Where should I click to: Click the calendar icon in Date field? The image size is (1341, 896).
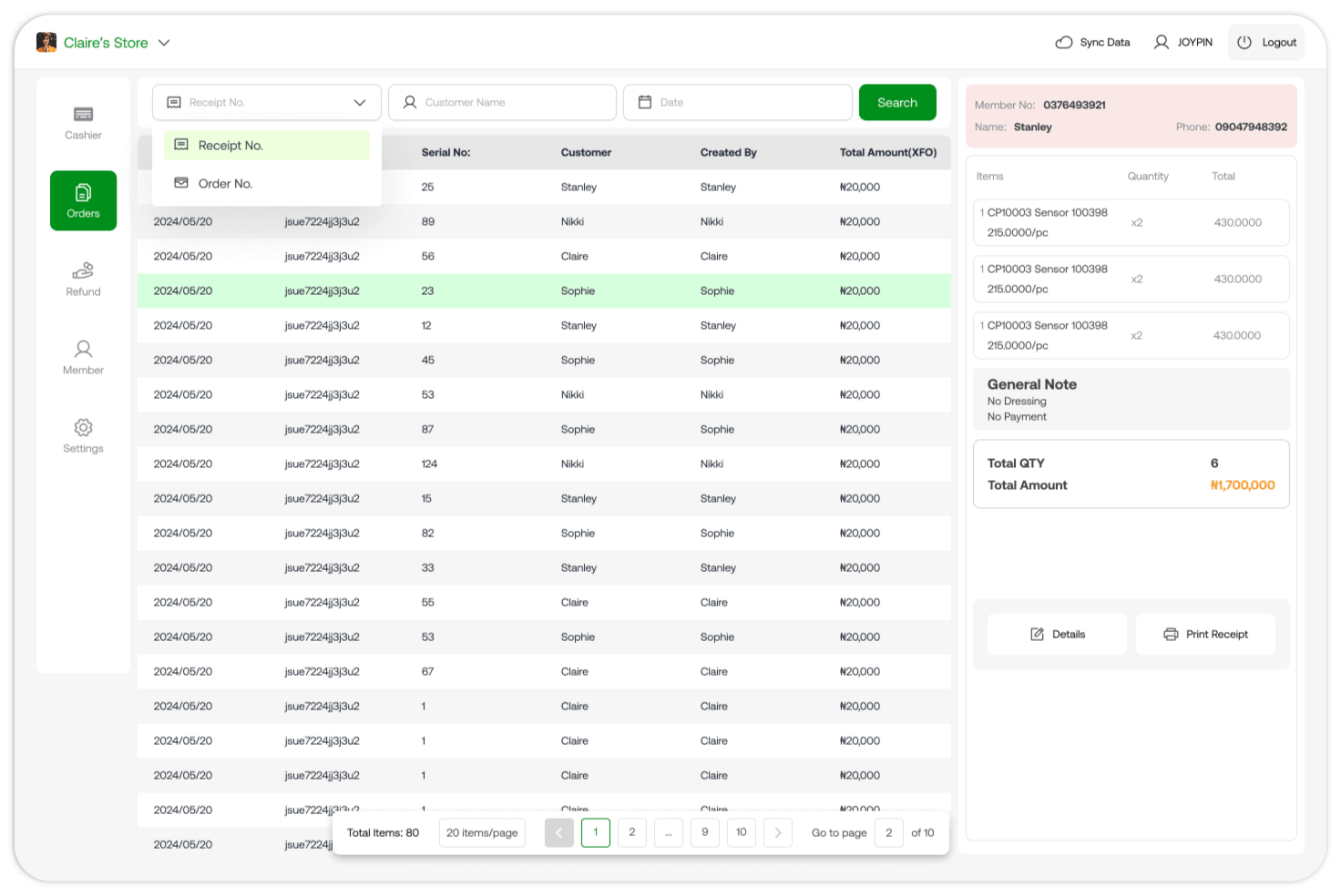[x=645, y=103]
